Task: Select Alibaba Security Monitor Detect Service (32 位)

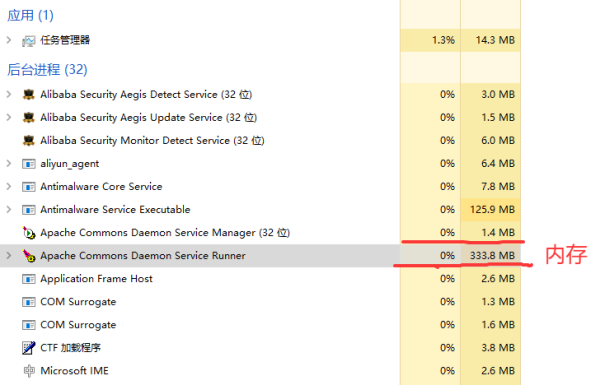Action: pyautogui.click(x=152, y=140)
